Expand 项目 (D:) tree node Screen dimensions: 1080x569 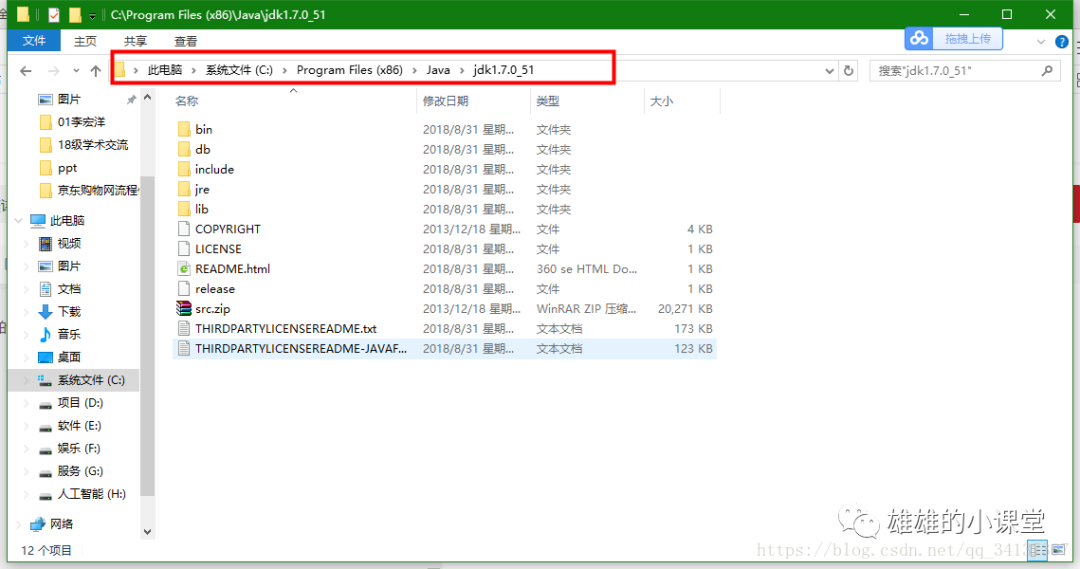27,402
